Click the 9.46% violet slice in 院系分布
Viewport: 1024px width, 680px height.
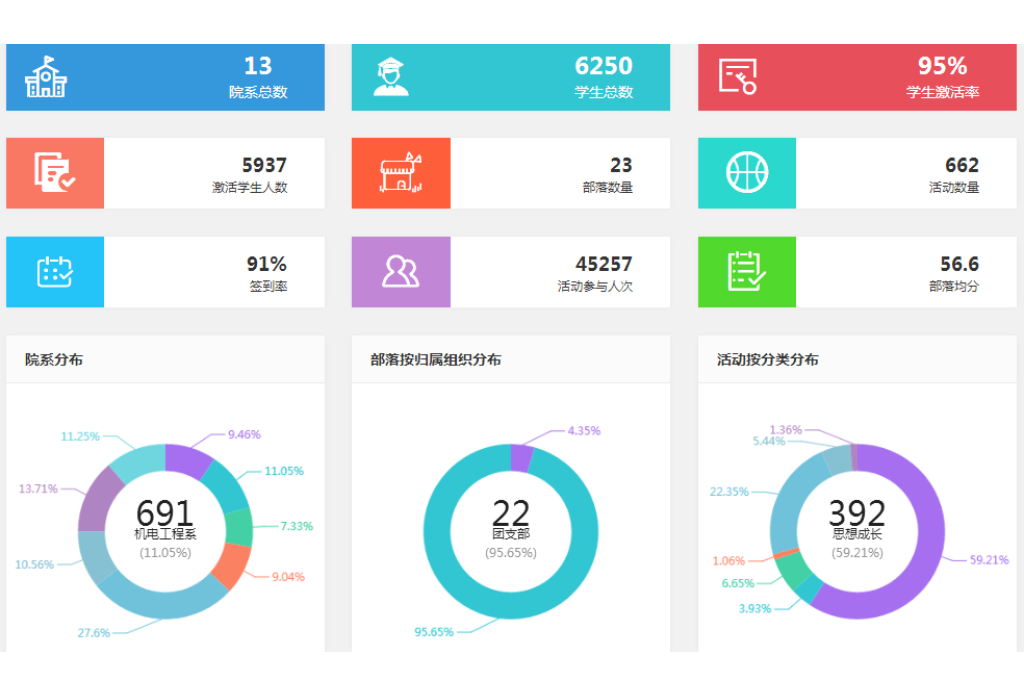click(x=186, y=459)
